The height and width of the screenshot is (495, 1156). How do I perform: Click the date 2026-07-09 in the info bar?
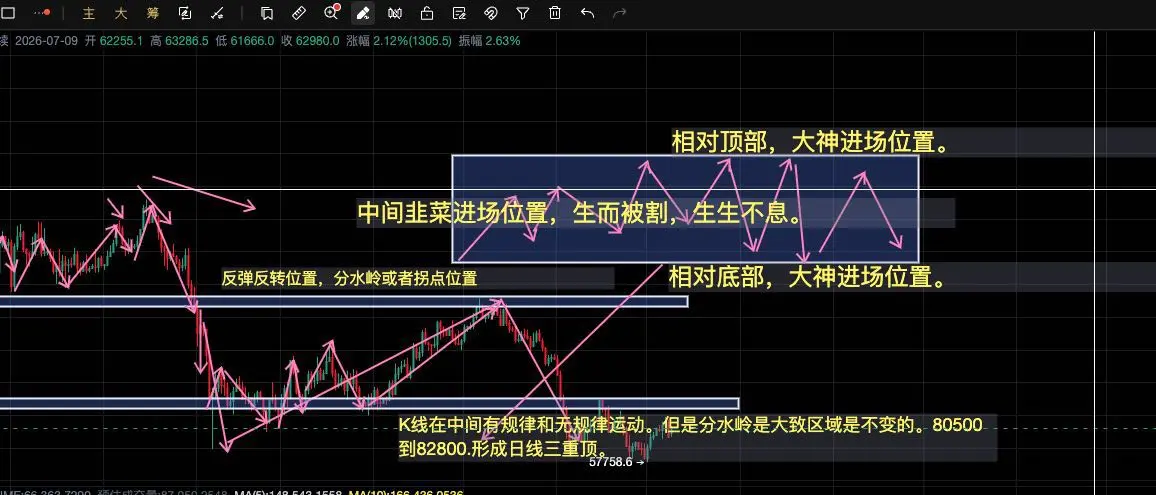click(x=46, y=41)
